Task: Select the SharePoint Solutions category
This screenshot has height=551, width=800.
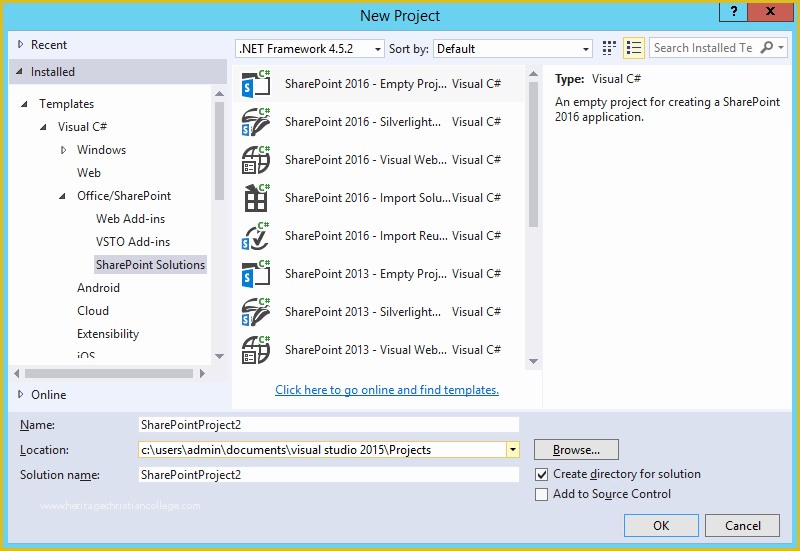Action: click(x=151, y=265)
